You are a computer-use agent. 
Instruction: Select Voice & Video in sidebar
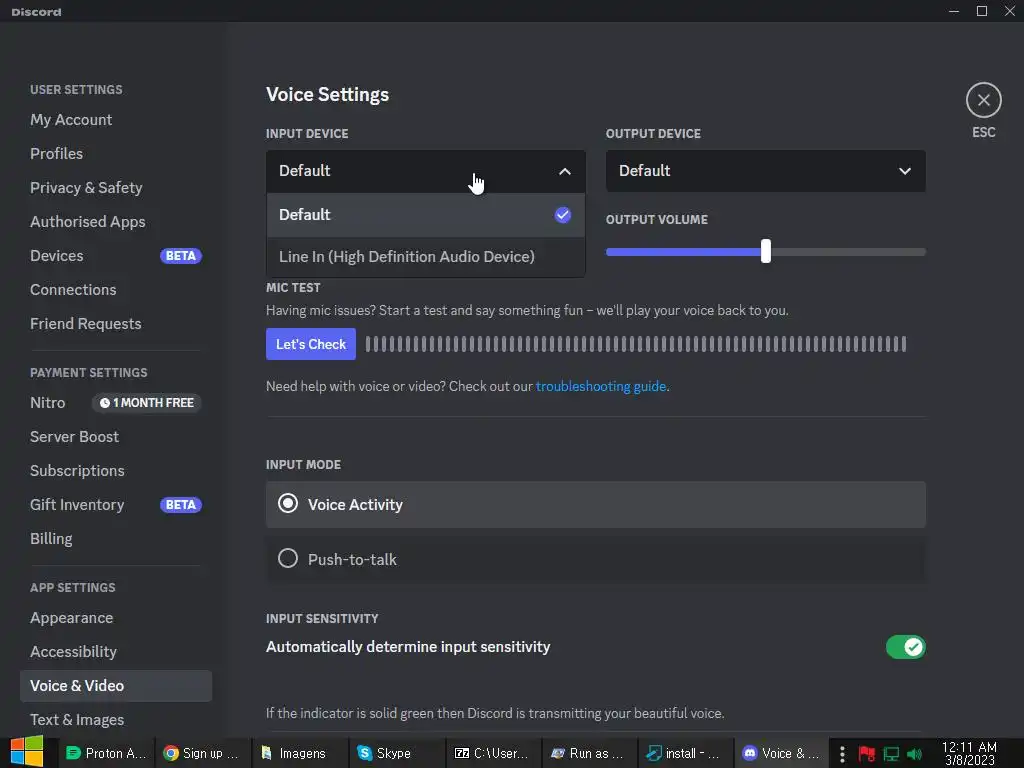(116, 686)
